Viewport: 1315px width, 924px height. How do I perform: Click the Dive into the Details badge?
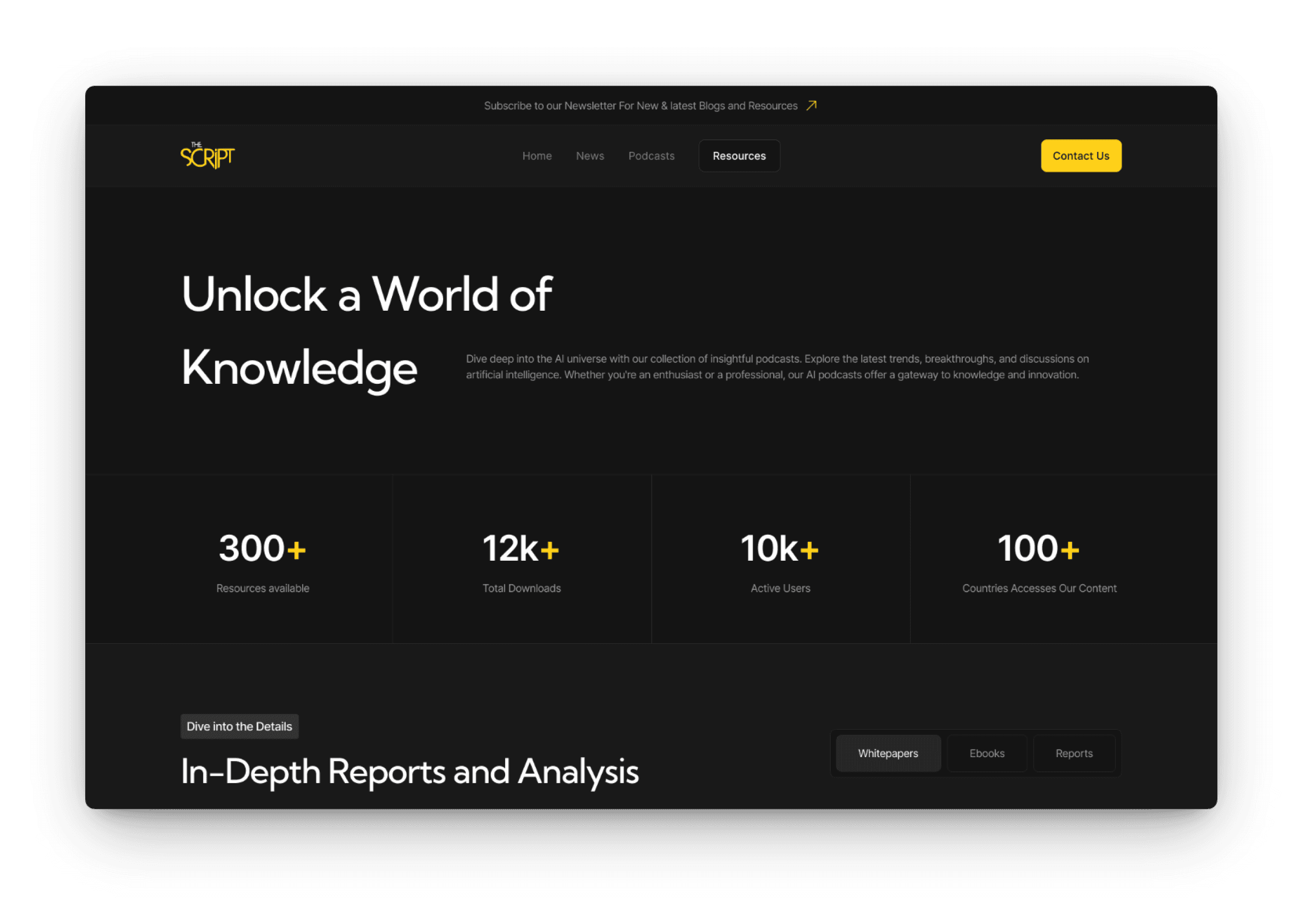240,727
